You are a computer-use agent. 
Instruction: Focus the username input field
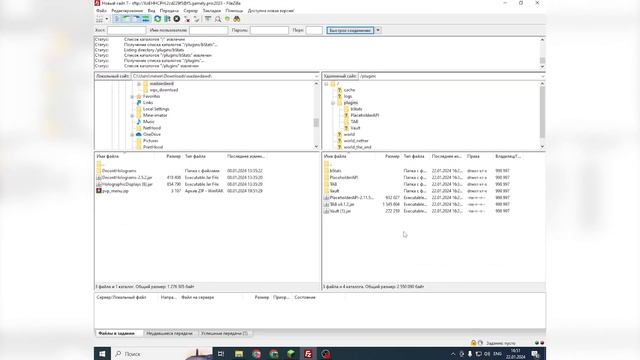coord(209,30)
